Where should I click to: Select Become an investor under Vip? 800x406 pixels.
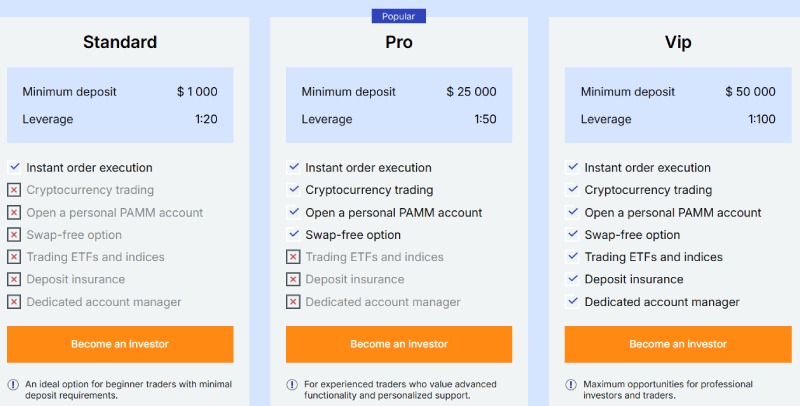pyautogui.click(x=677, y=344)
